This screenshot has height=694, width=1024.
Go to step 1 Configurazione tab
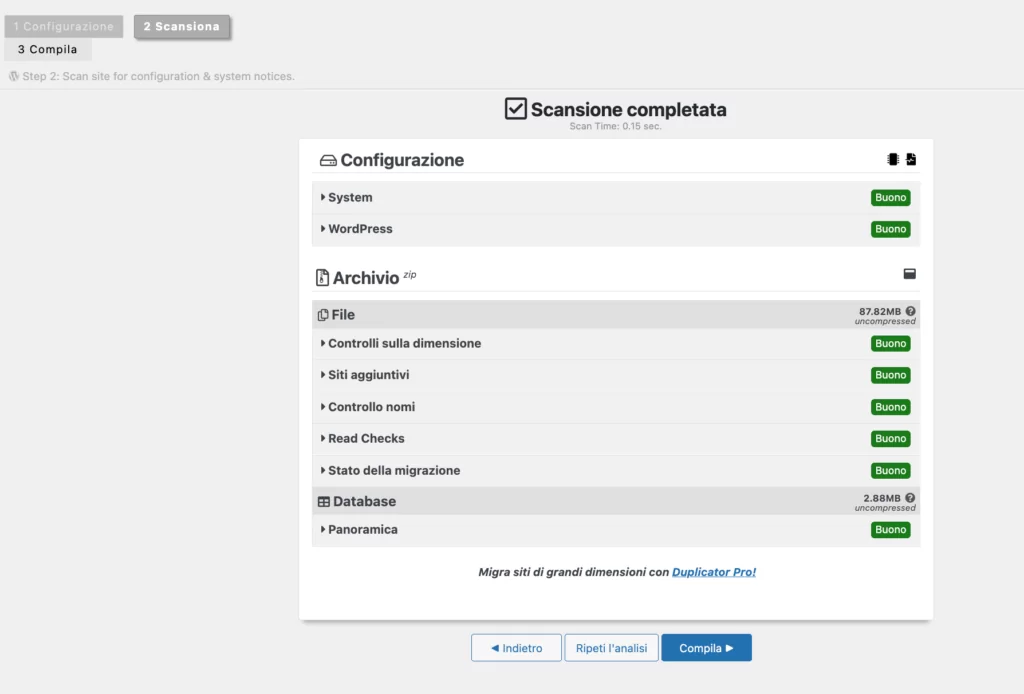click(x=64, y=27)
